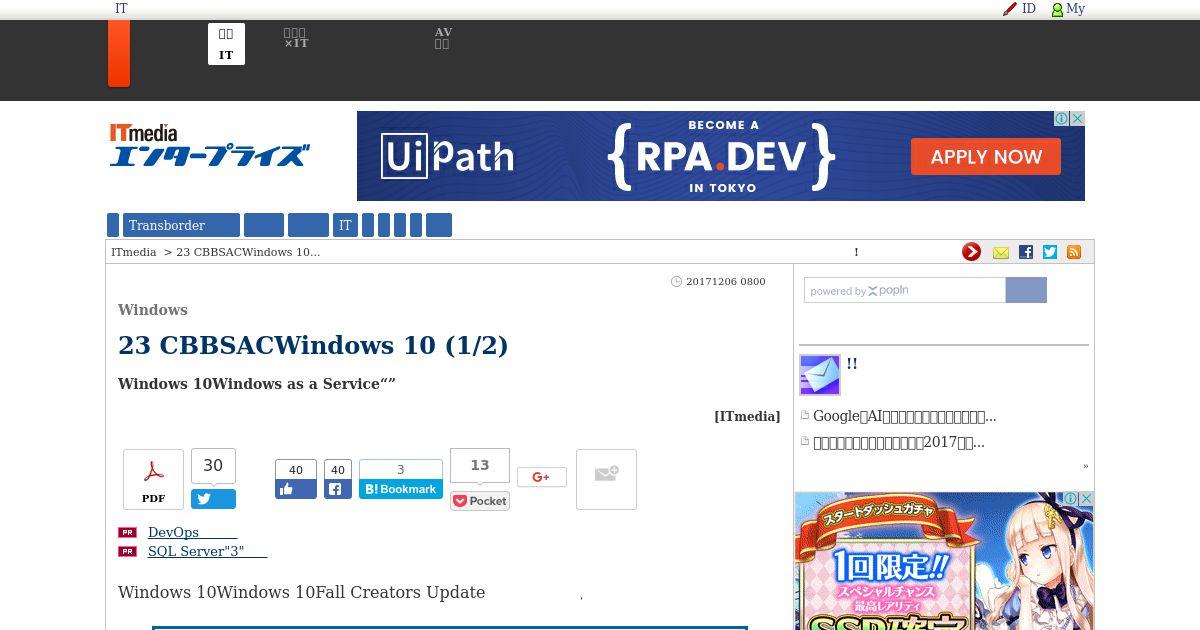Open the yellow envelope mail icon
The image size is (1200, 630).
tap(1001, 252)
